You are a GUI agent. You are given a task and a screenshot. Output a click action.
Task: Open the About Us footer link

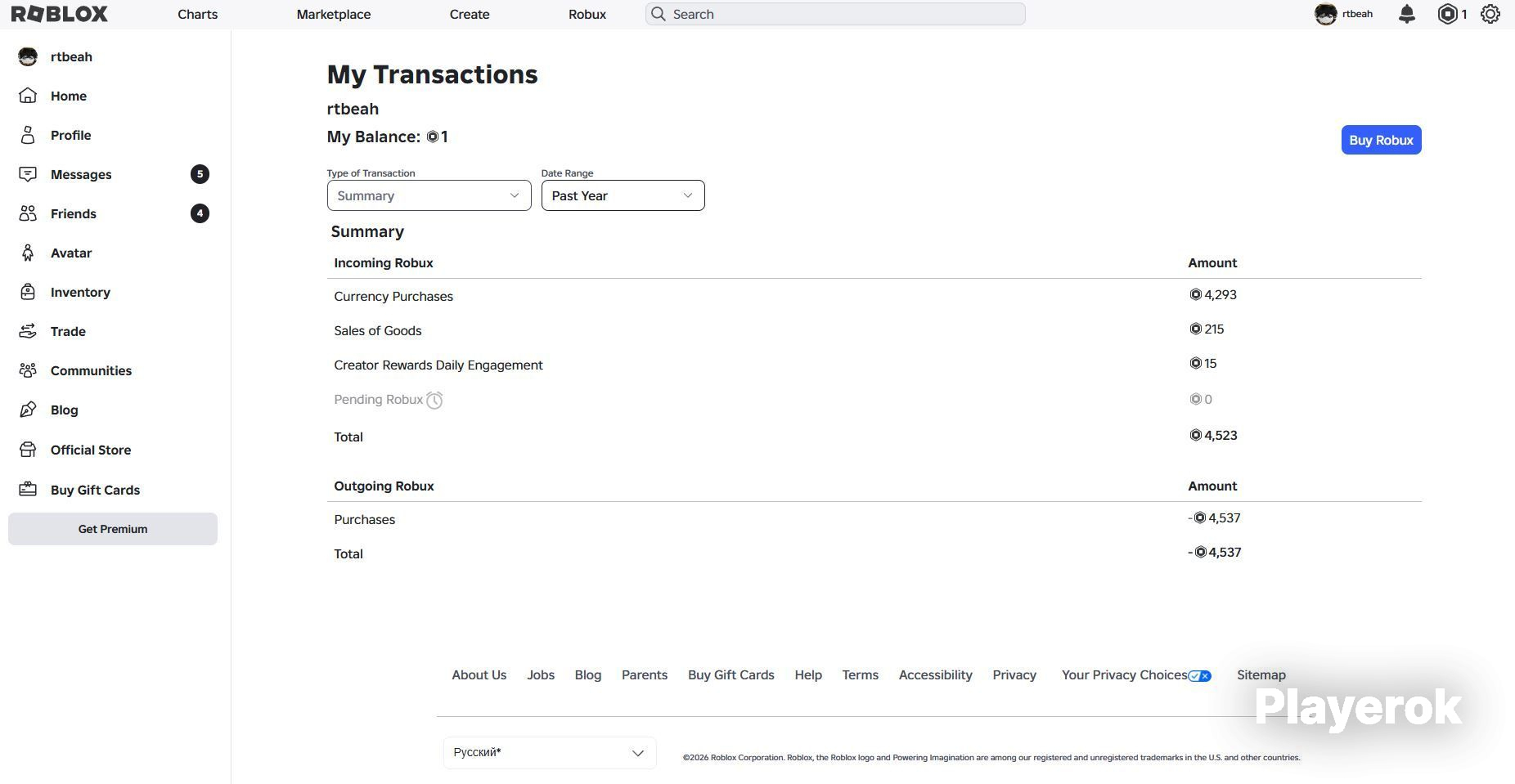[479, 675]
